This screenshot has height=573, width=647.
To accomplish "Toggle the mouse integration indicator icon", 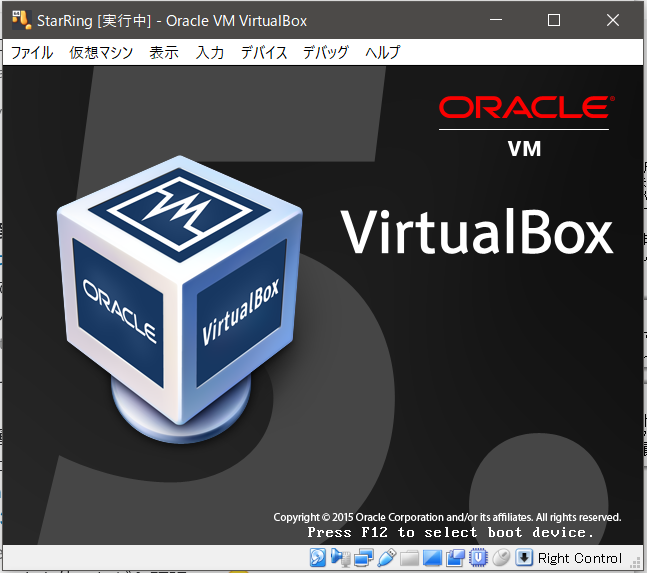I will [501, 557].
